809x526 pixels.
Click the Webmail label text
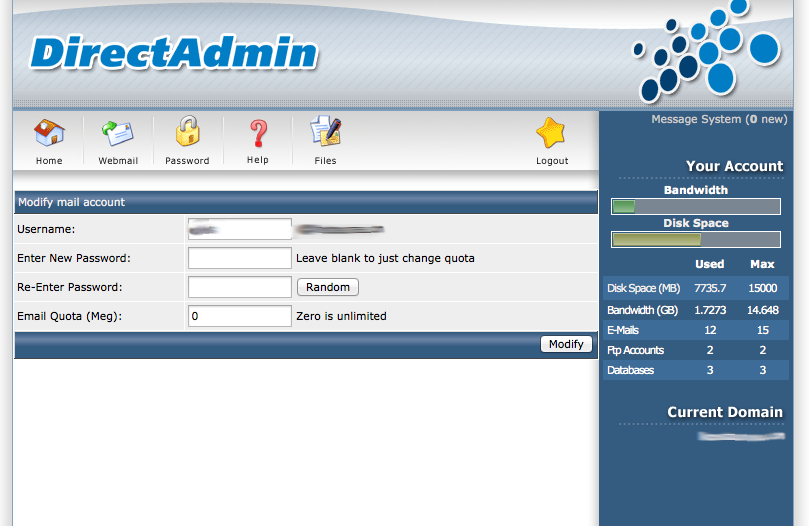click(x=118, y=161)
